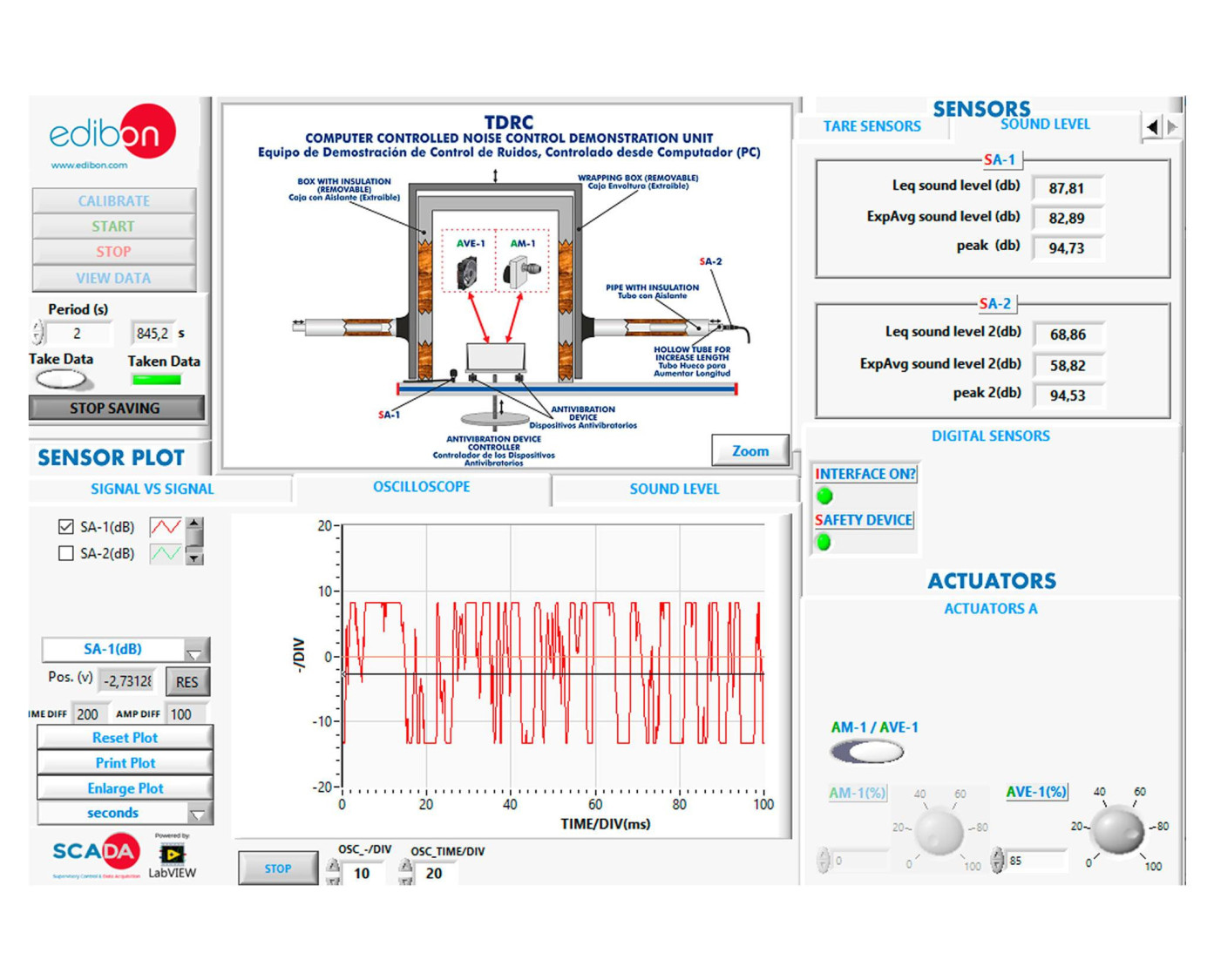Toggle the AM-1 / AVE-1 switch
The image size is (1214, 980).
point(867,751)
